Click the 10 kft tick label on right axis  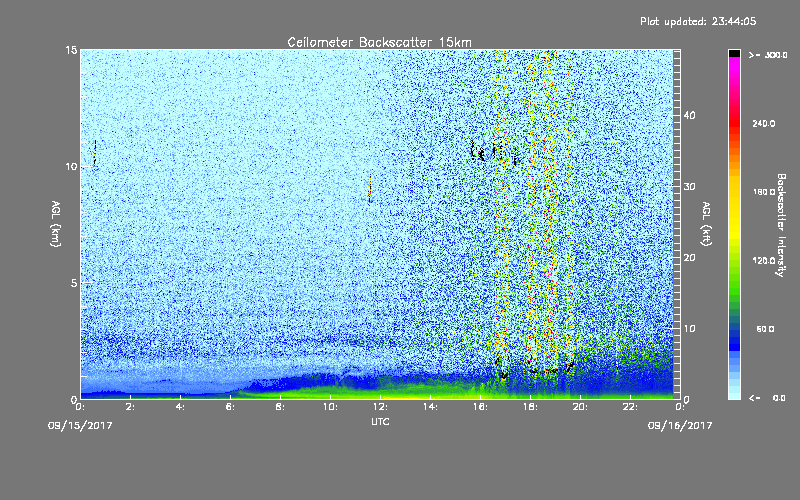[689, 329]
